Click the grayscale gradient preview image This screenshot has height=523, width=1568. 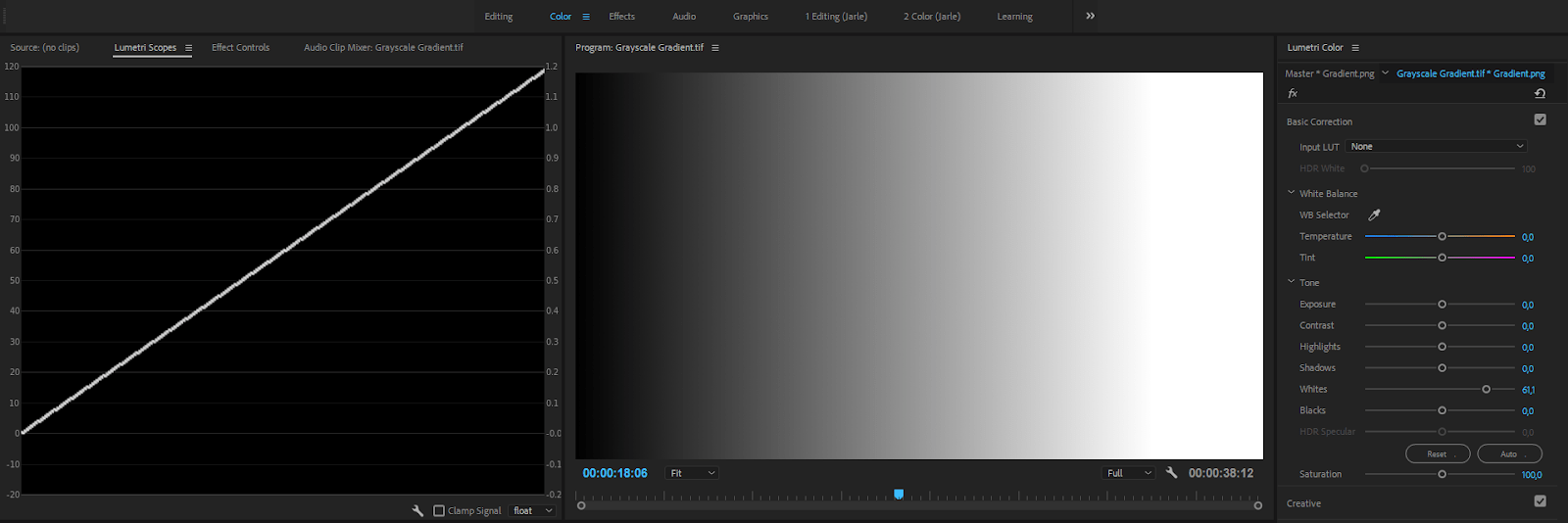pos(919,265)
